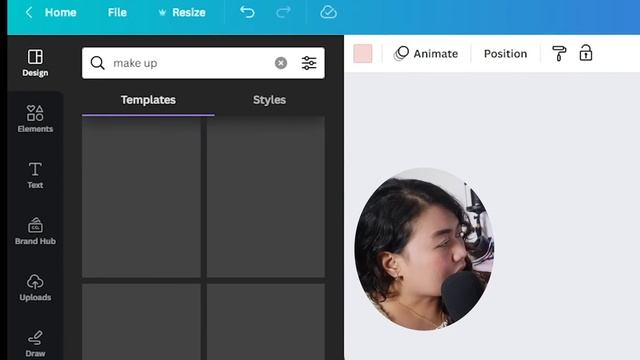The width and height of the screenshot is (640, 360).
Task: Check cloud save status icon
Action: (328, 12)
